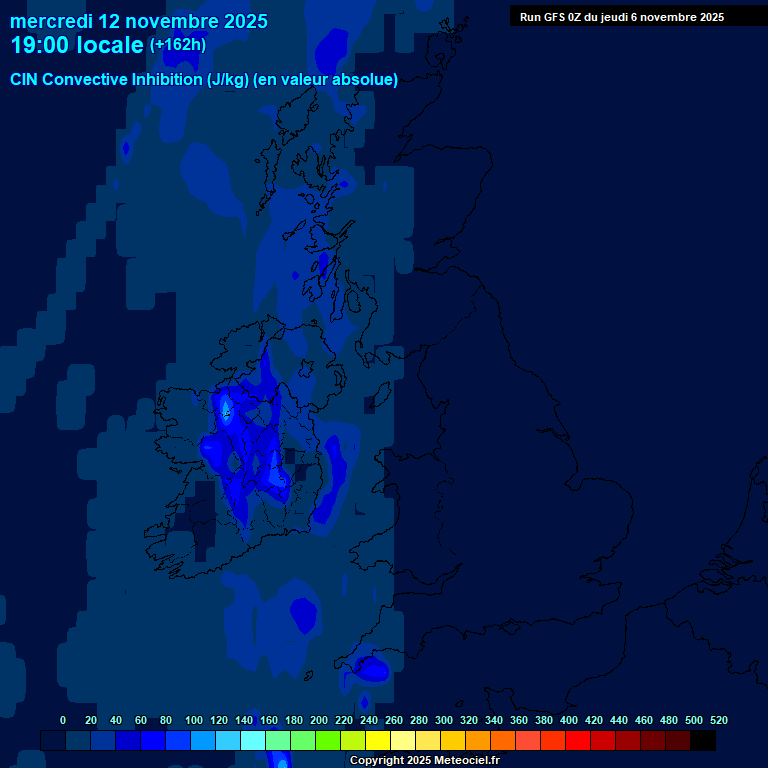Viewport: 768px width, 768px height.
Task: Click the bright green 200 legend swatch
Action: click(327, 741)
